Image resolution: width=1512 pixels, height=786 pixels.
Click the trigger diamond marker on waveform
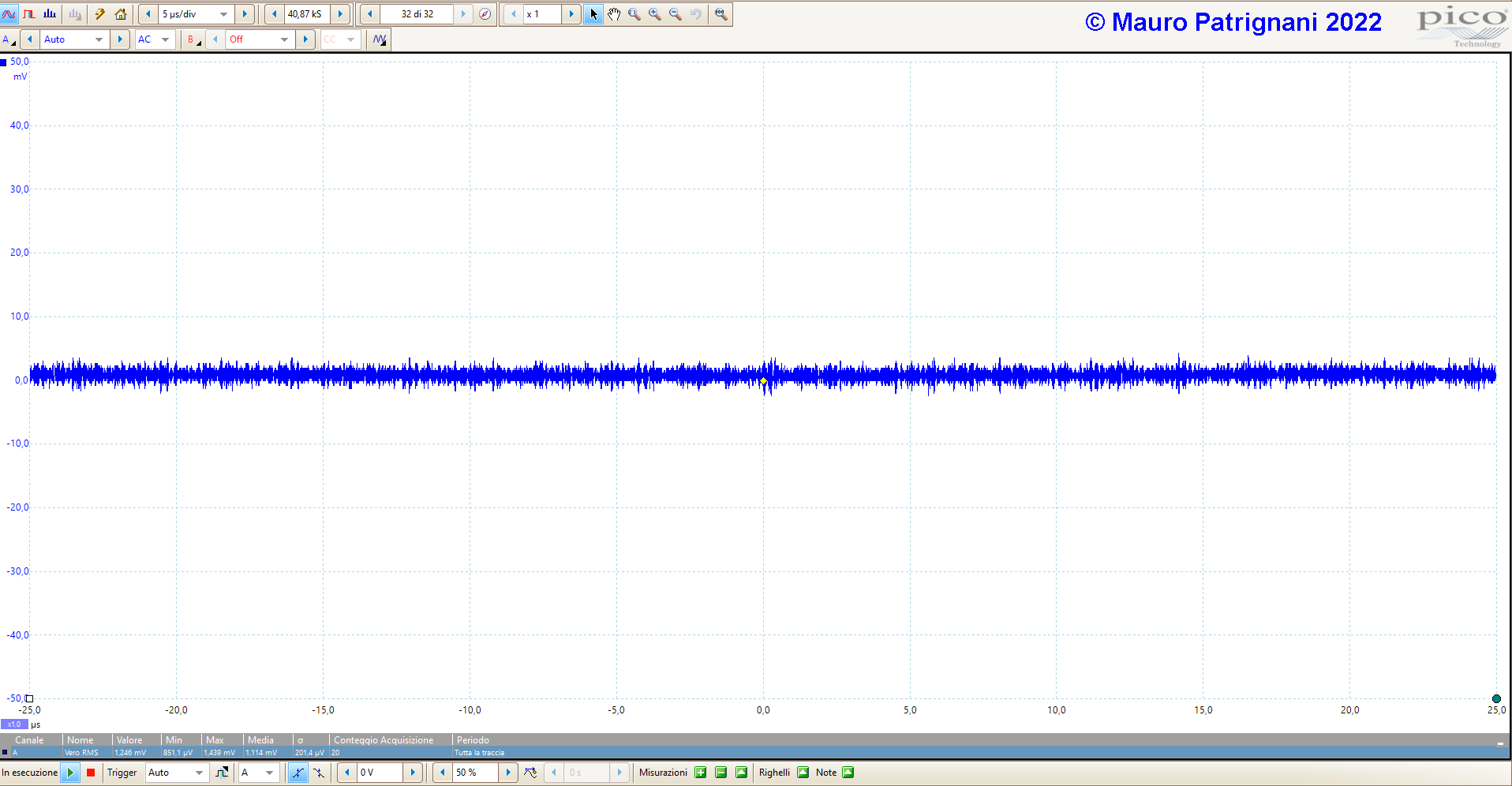[x=764, y=381]
